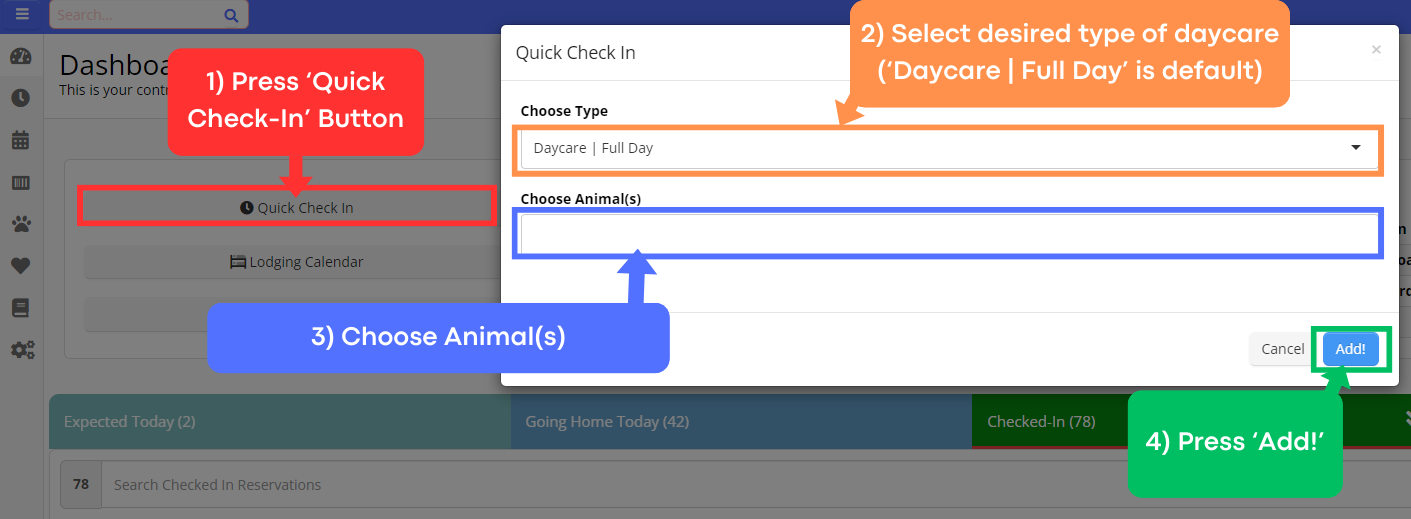Expand the Choose Type dropdown
The image size is (1411, 519).
point(948,148)
